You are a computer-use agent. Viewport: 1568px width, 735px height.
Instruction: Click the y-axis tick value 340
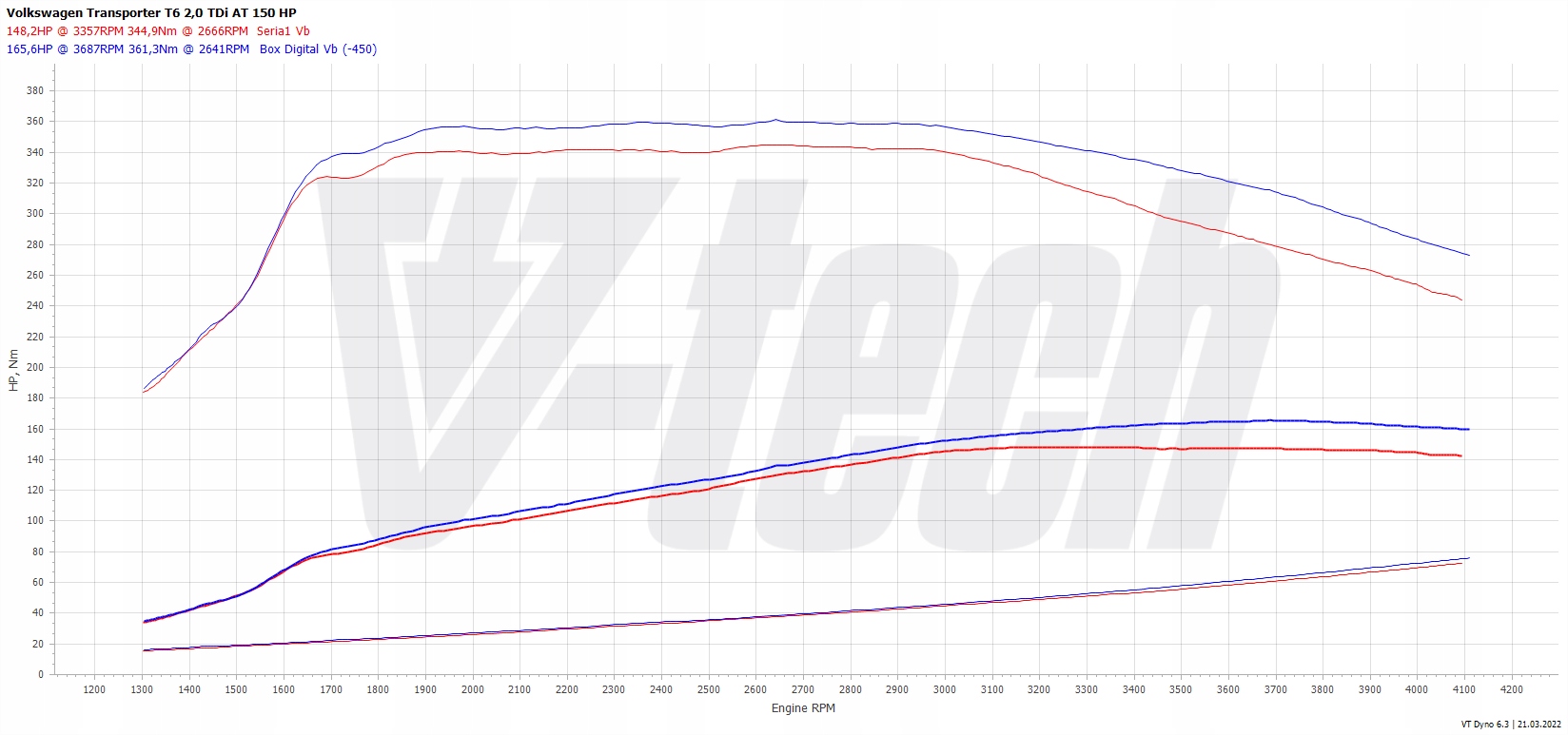pos(35,152)
